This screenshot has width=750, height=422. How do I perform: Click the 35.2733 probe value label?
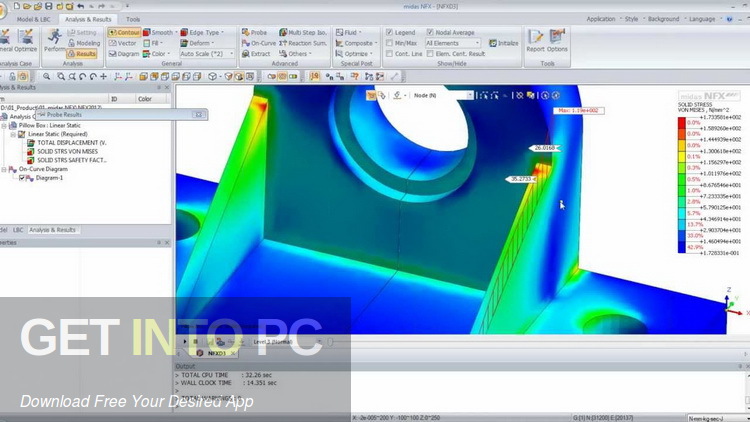pyautogui.click(x=520, y=179)
